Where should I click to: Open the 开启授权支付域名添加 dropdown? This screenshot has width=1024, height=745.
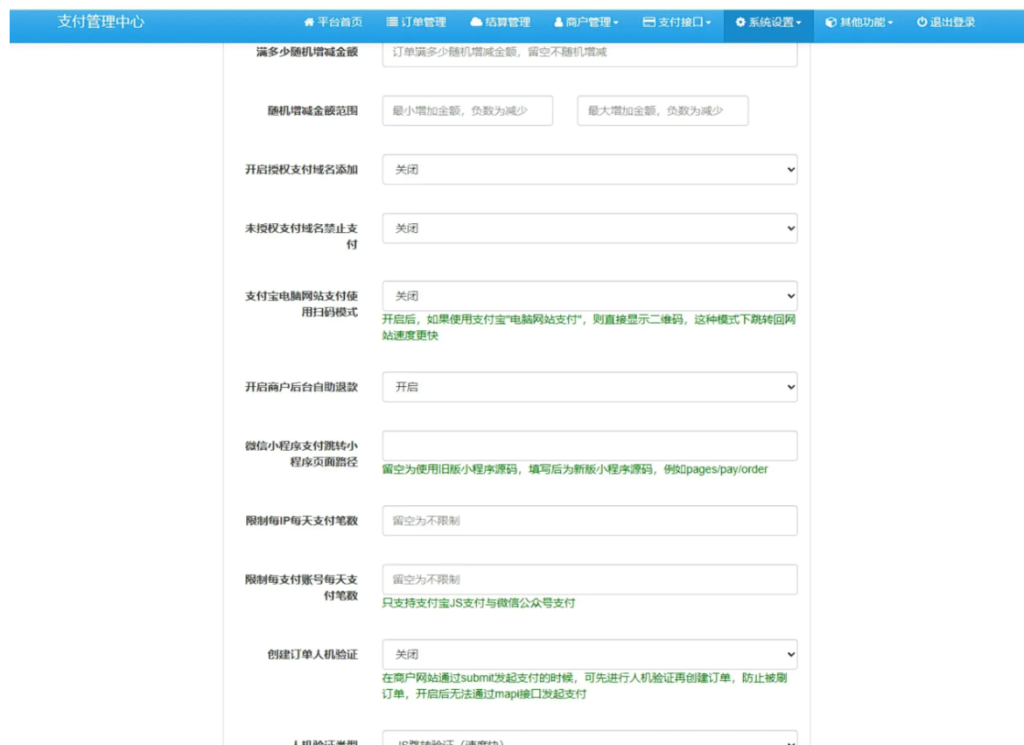click(x=589, y=170)
